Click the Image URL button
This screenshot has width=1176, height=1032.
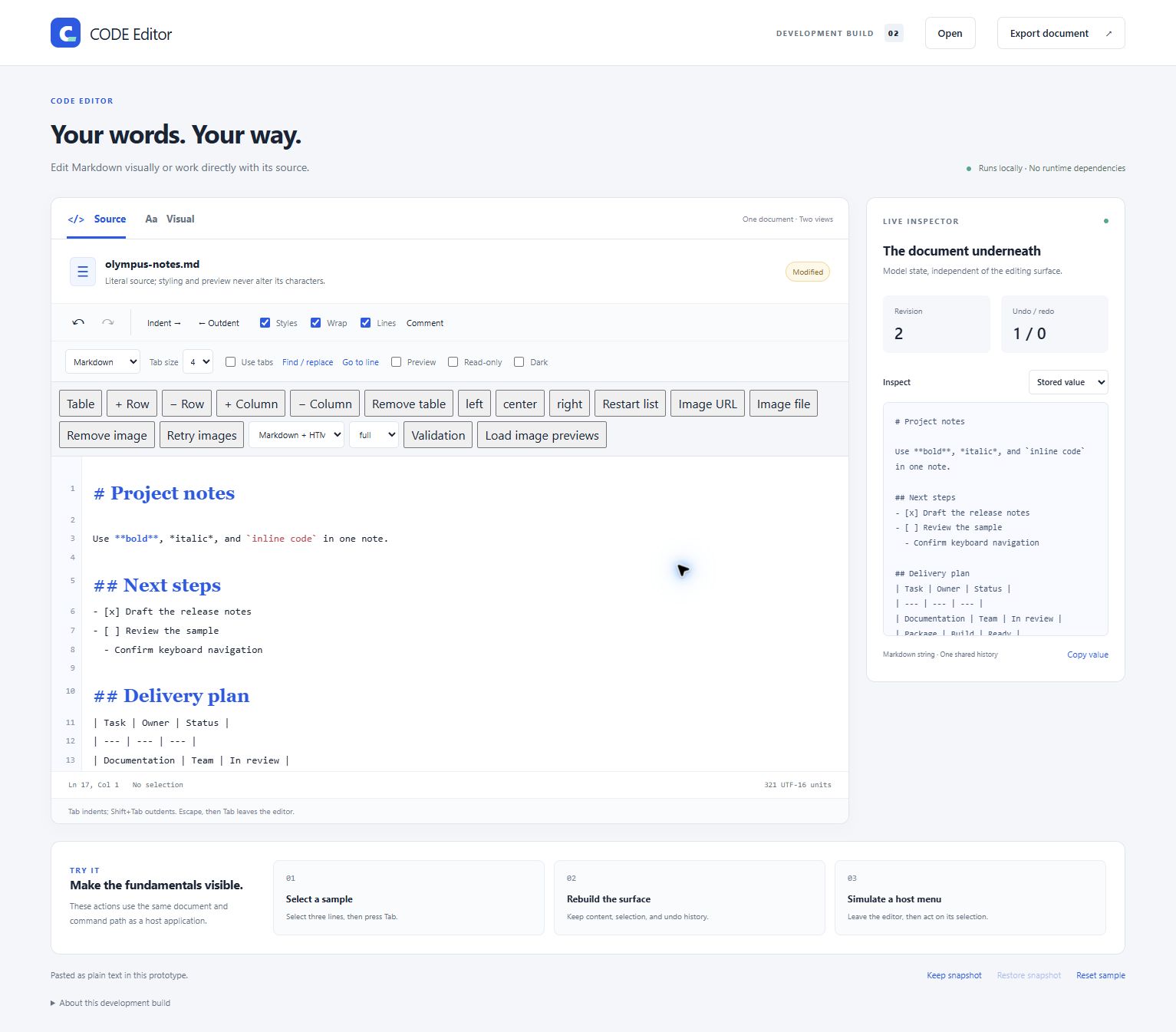707,404
